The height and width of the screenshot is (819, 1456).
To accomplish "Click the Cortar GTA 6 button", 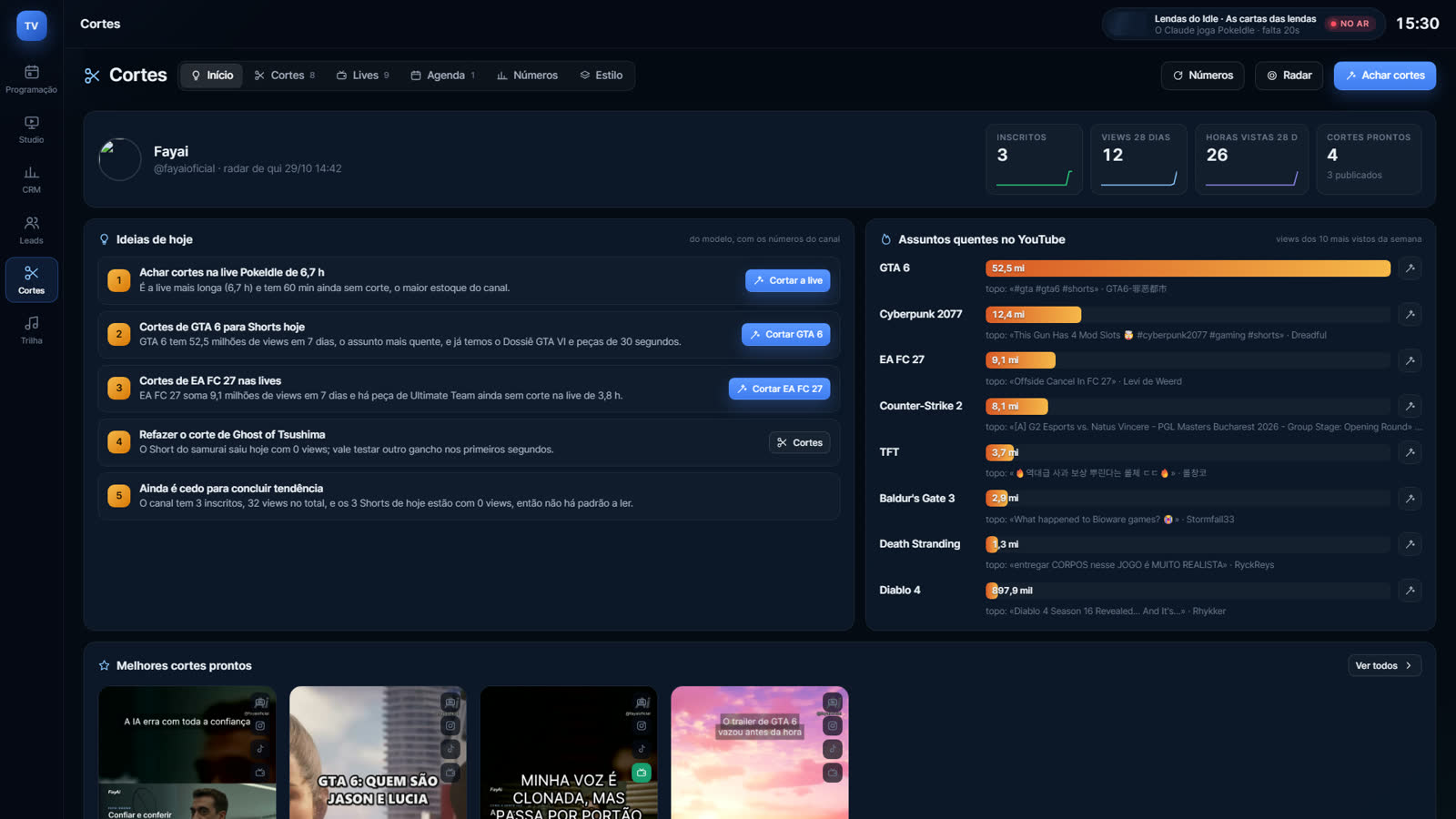I will coord(785,335).
